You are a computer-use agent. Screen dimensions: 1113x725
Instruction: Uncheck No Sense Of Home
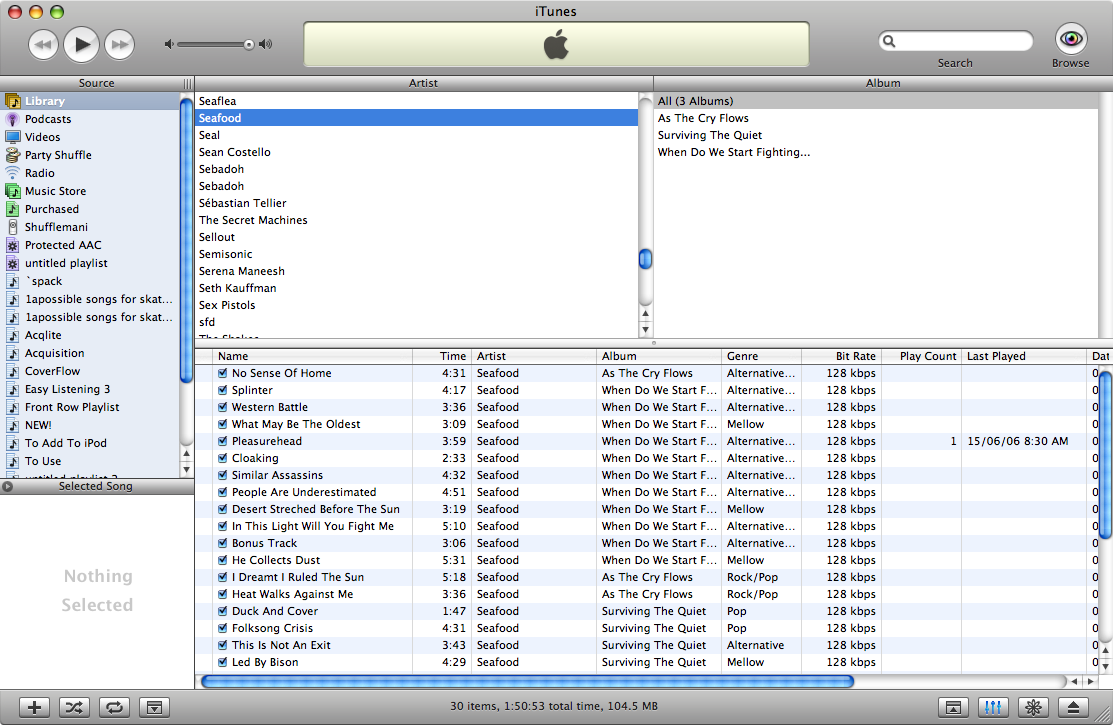223,373
